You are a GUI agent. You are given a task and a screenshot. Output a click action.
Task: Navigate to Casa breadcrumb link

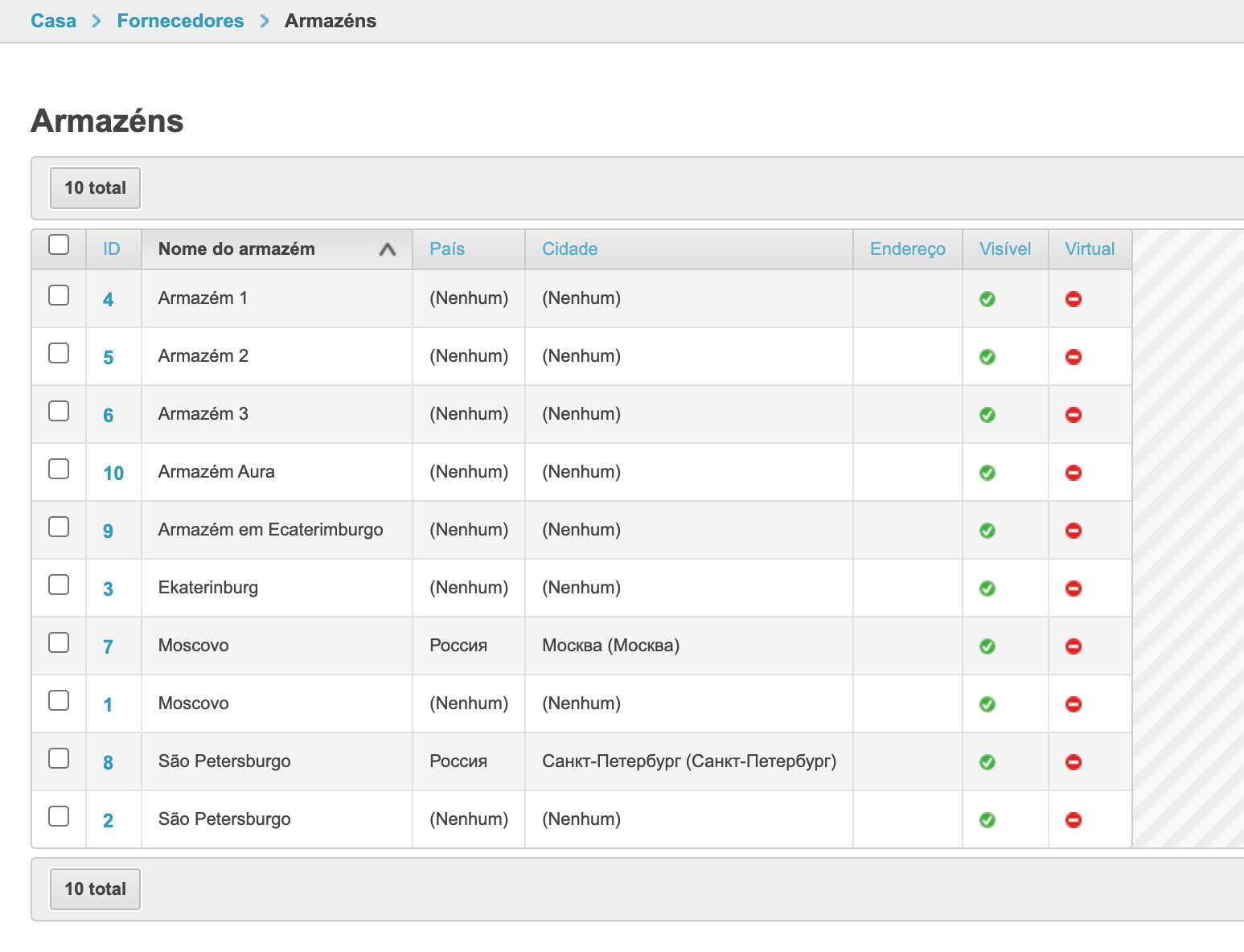click(53, 21)
